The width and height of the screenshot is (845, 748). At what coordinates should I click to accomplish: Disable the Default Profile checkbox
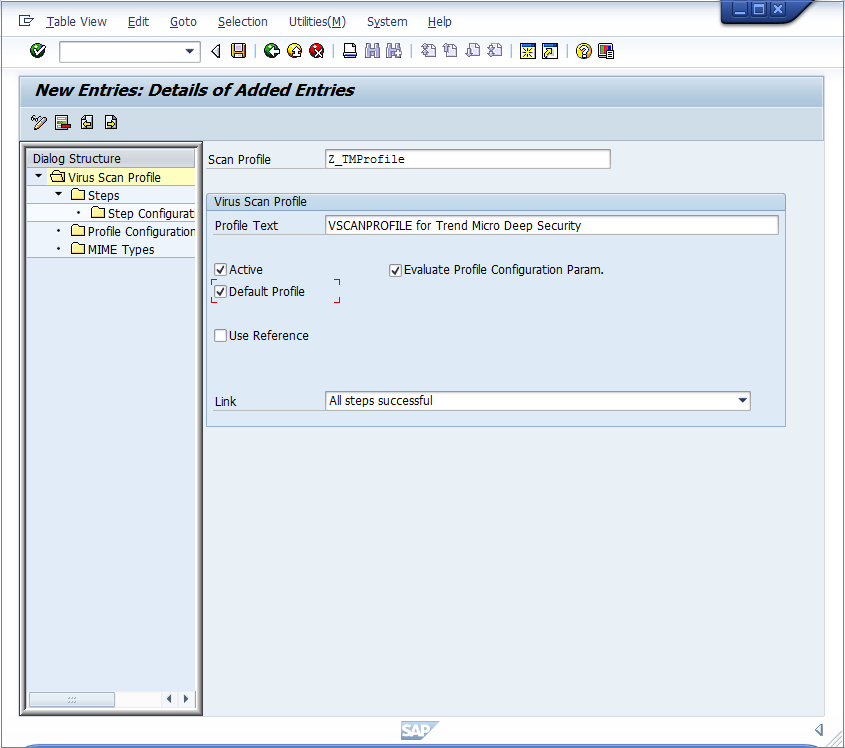(221, 291)
